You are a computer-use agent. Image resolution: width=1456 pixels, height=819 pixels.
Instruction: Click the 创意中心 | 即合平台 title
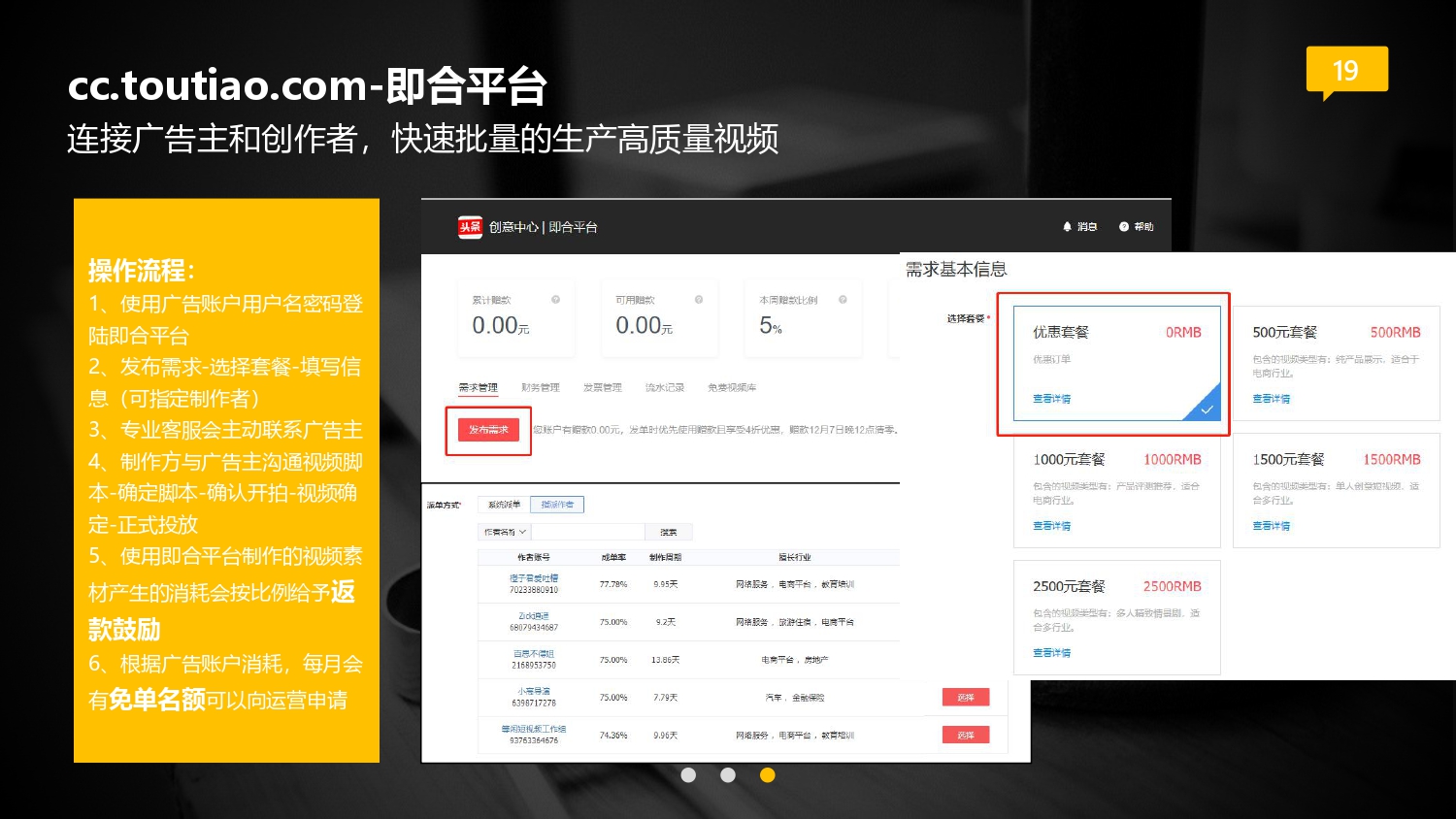(544, 227)
